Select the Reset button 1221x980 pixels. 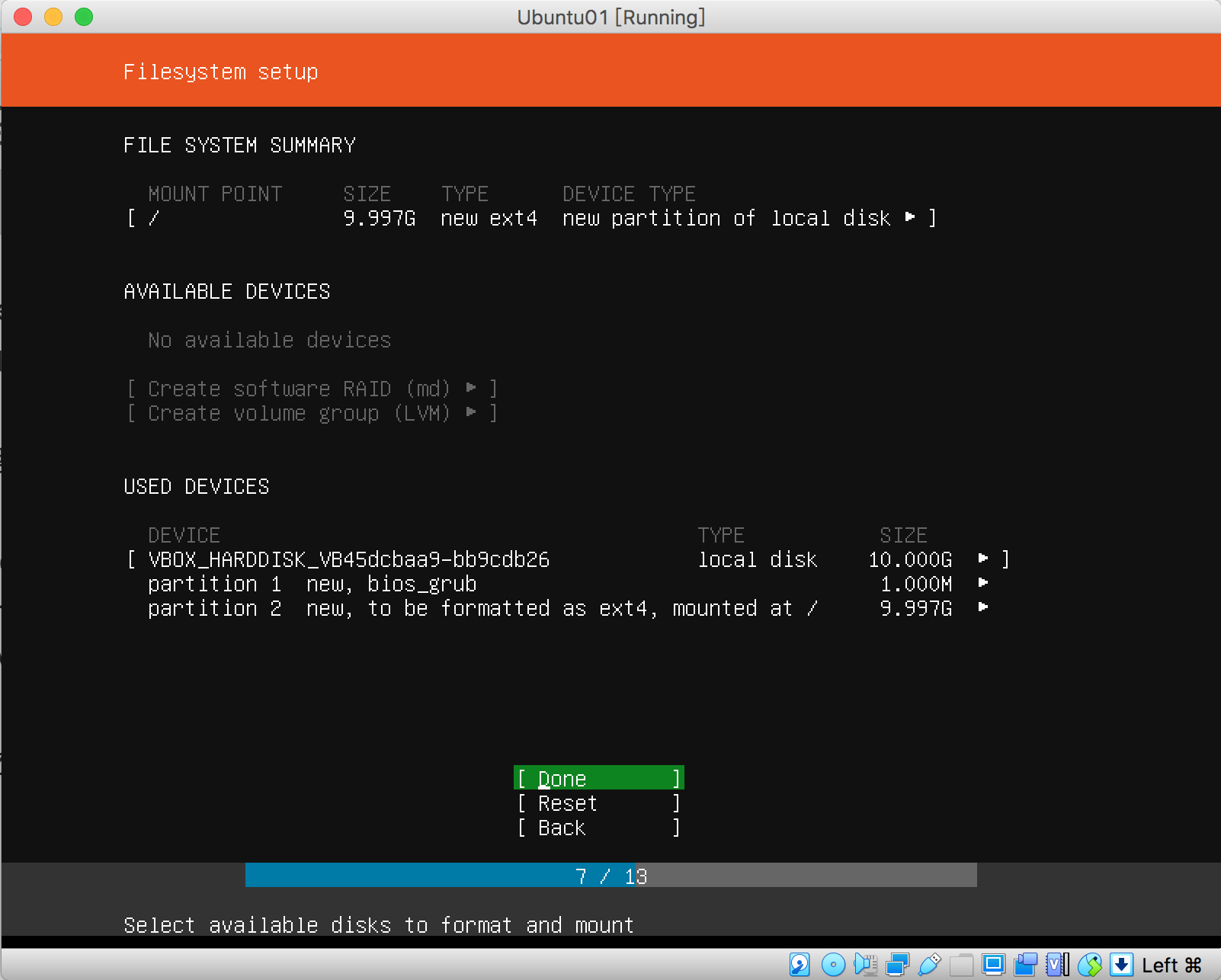coord(599,802)
